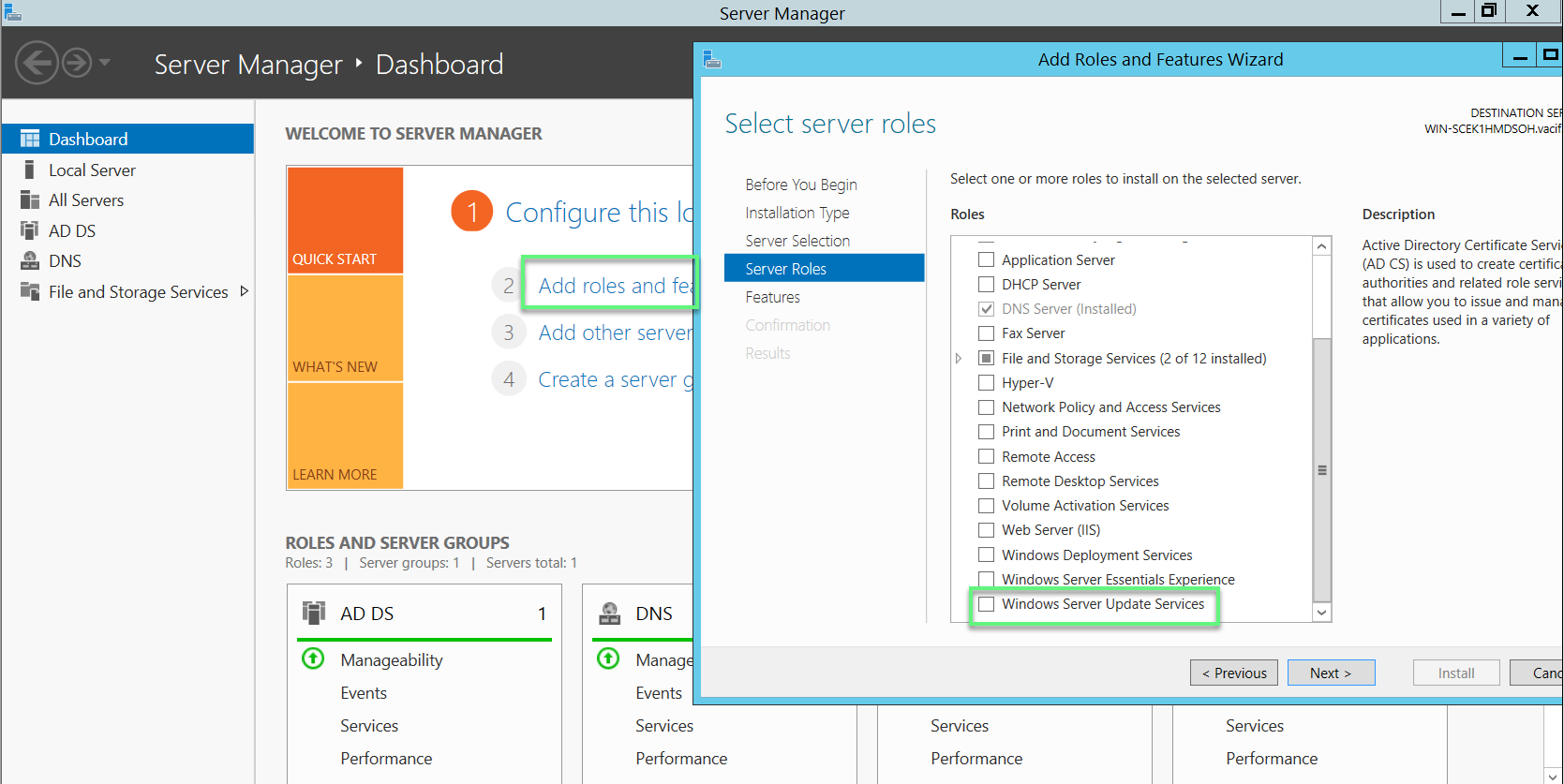Click AD DS Manageability green status icon

point(313,658)
